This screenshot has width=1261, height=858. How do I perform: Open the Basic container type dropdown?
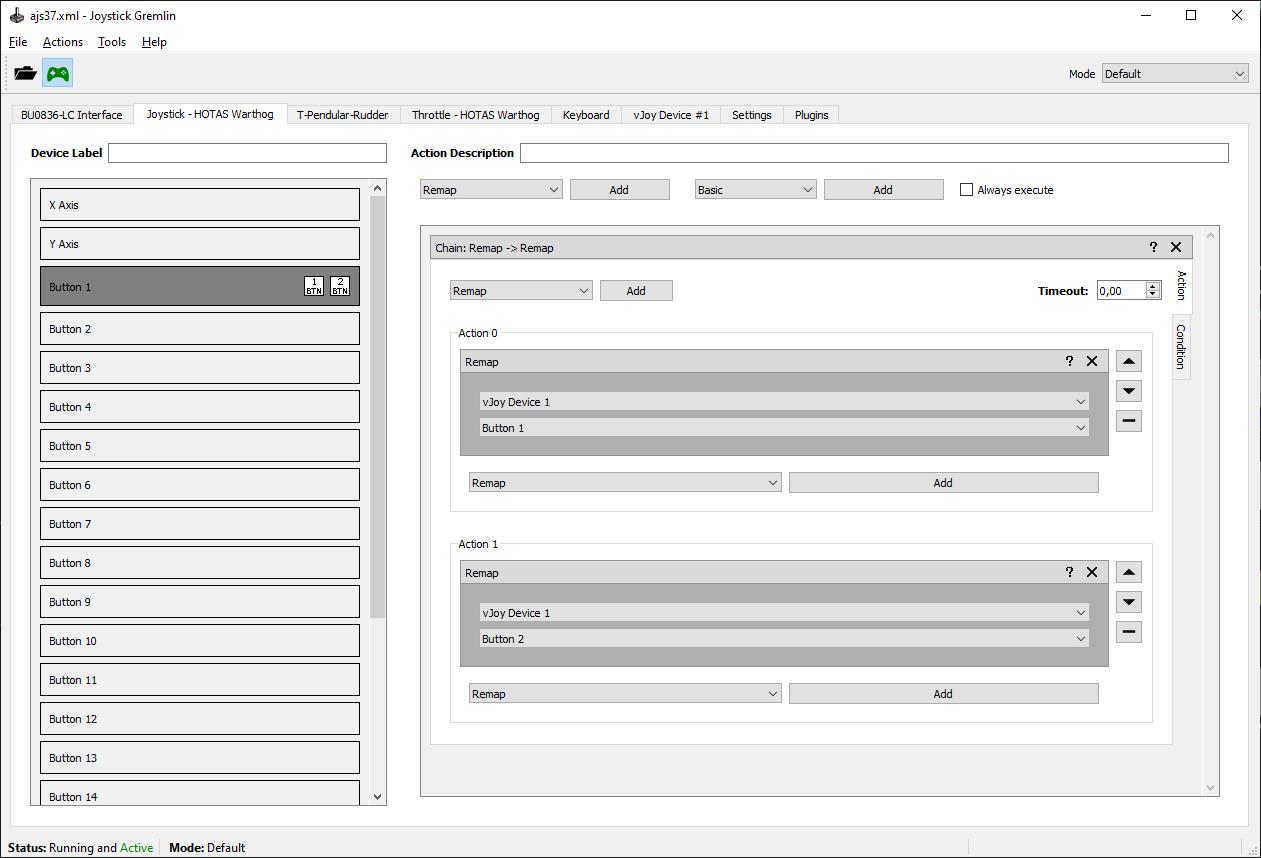tap(756, 190)
